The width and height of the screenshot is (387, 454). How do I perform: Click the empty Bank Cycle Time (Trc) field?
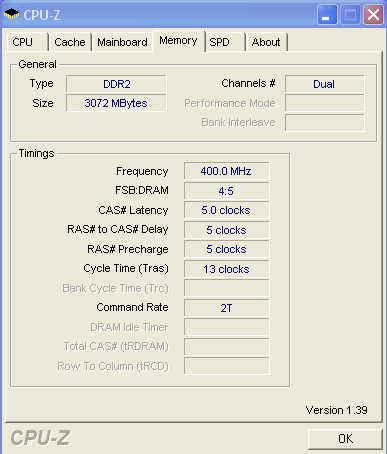226,288
